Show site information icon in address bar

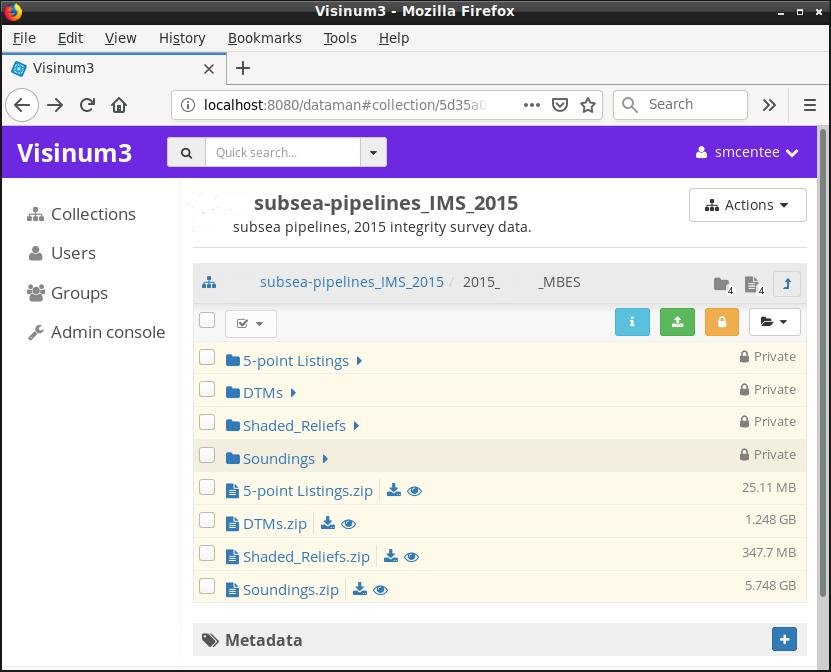coord(188,105)
